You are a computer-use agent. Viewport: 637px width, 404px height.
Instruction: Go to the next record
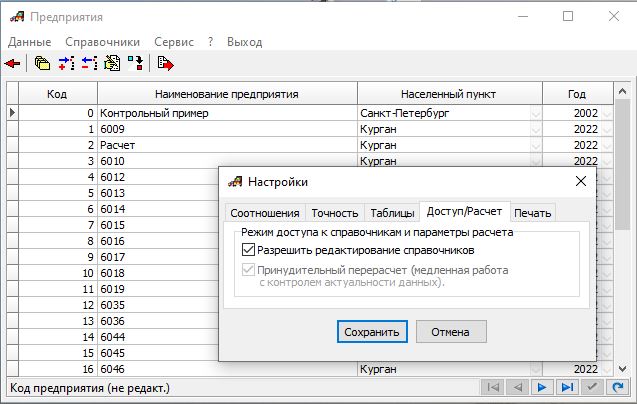point(542,387)
